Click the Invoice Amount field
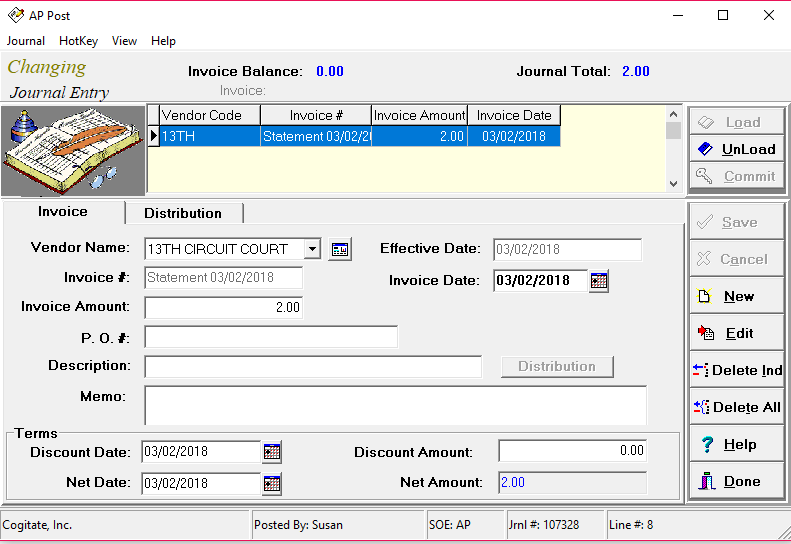791x544 pixels. [223, 307]
